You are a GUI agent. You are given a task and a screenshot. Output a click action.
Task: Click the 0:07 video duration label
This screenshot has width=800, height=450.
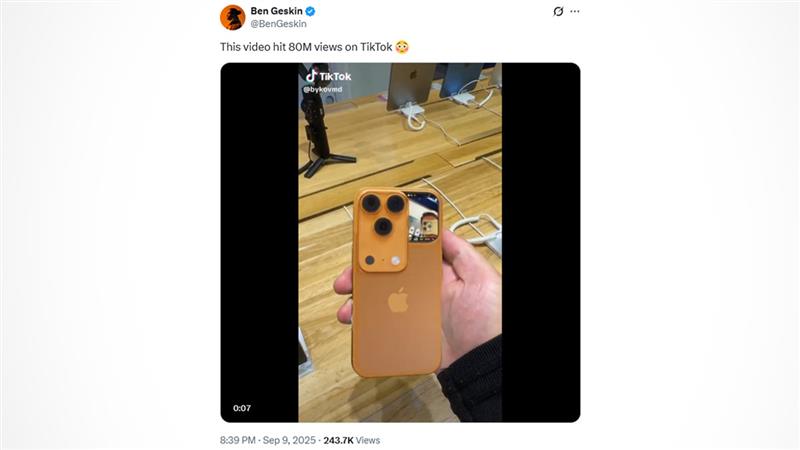point(242,408)
